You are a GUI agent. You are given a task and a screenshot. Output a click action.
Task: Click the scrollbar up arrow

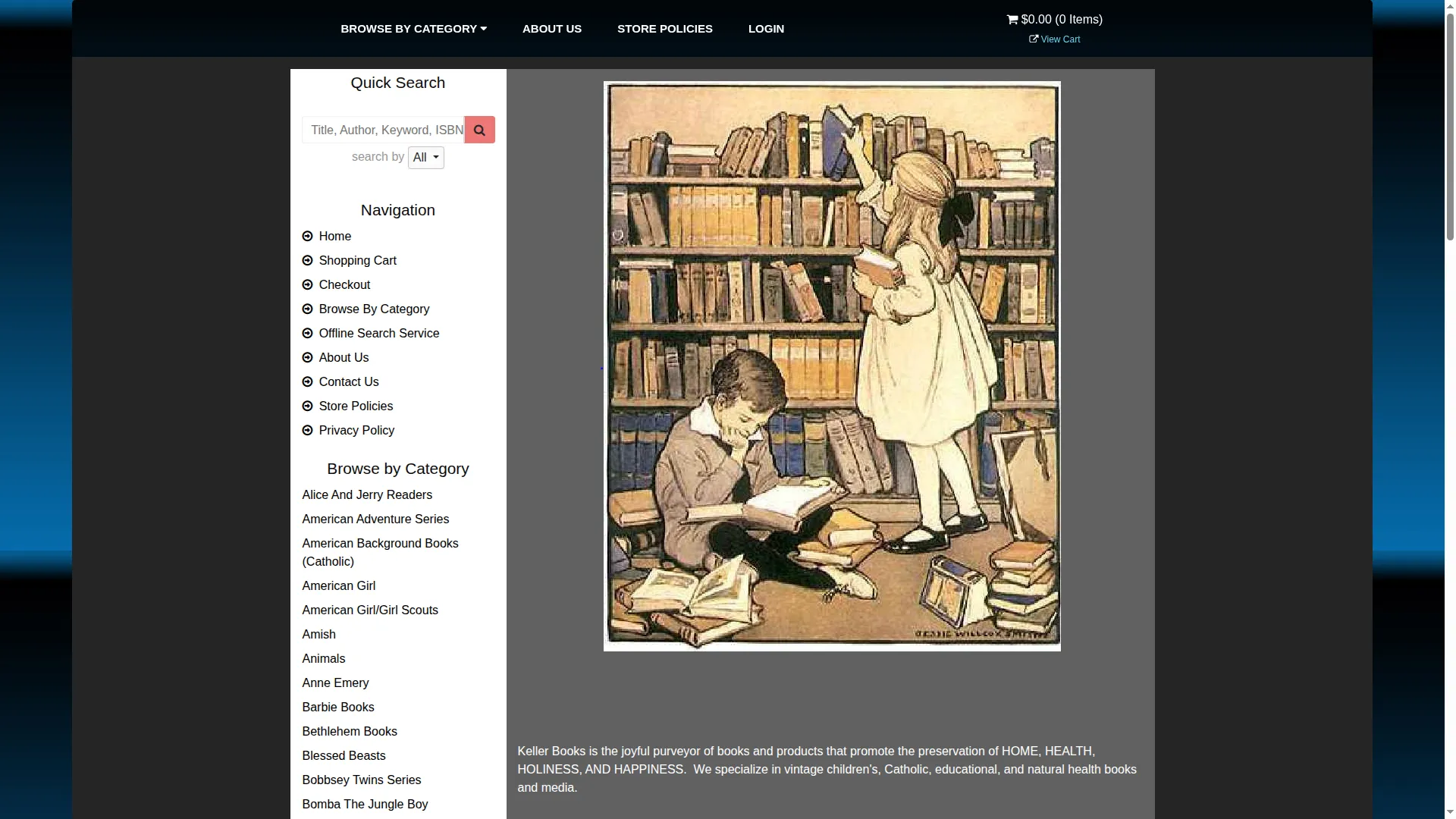(x=1450, y=5)
